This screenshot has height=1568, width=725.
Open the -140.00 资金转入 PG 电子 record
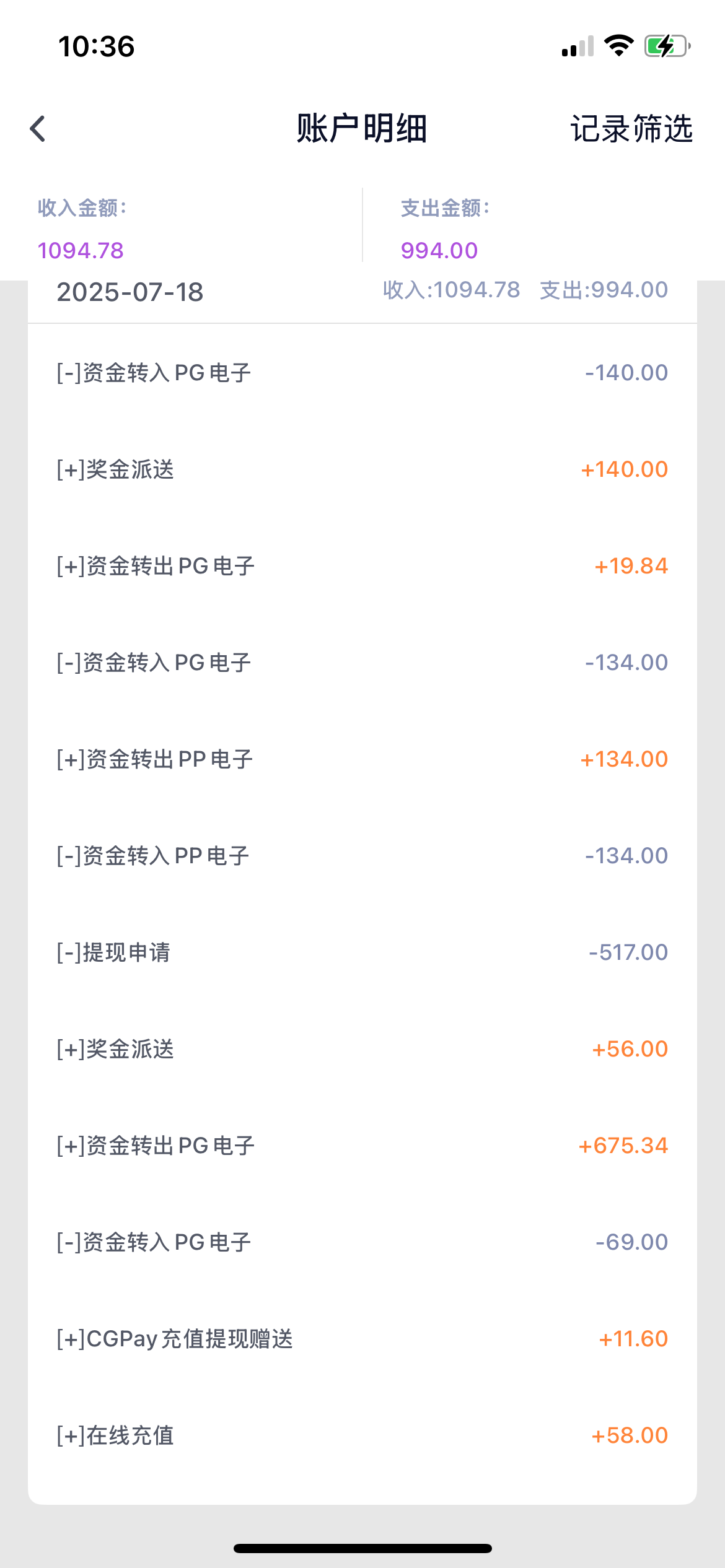pos(362,373)
